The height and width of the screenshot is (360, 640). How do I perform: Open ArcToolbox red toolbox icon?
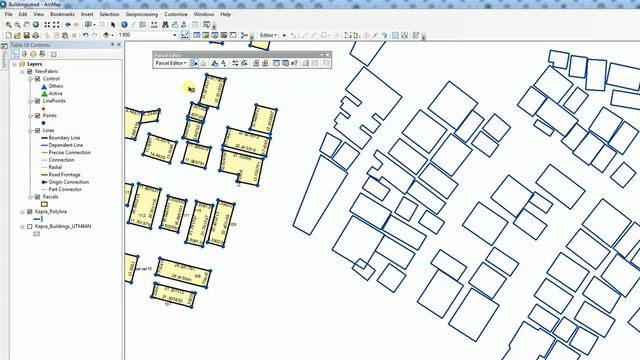click(x=224, y=36)
